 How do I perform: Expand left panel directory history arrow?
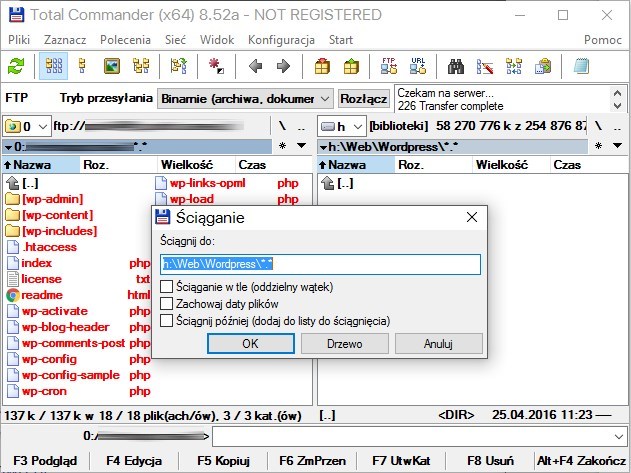[301, 145]
